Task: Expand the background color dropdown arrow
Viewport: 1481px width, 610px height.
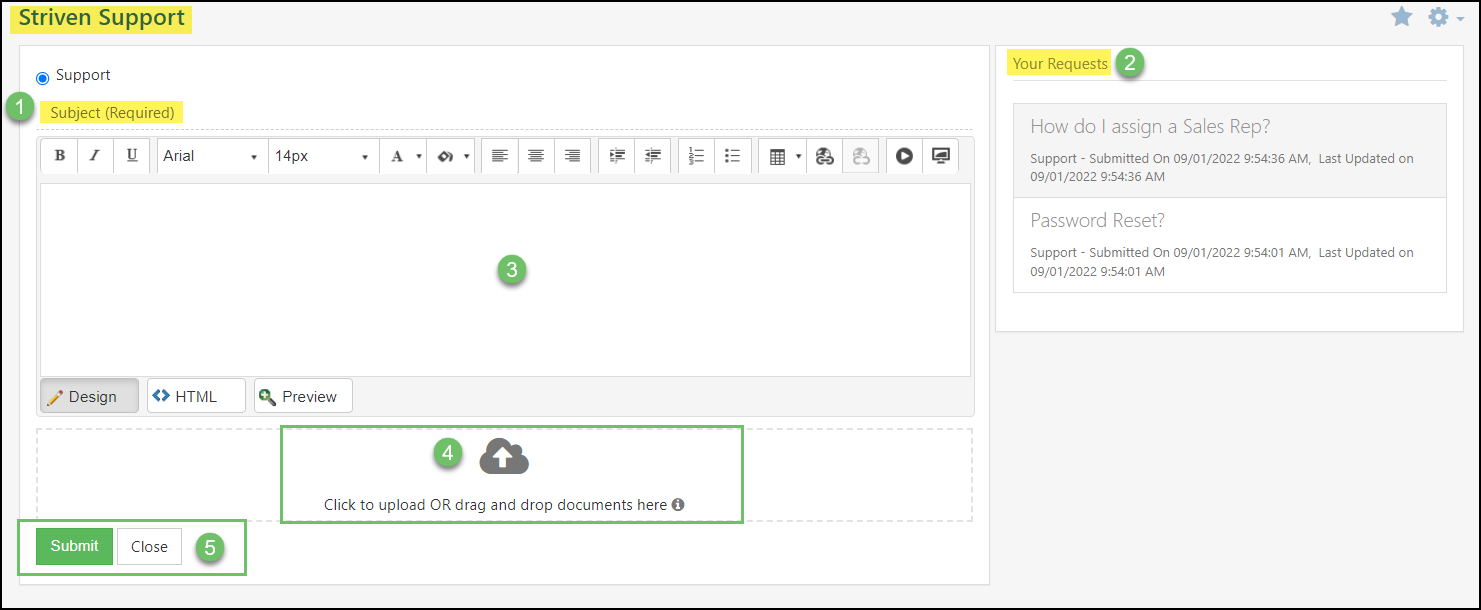Action: (x=467, y=157)
